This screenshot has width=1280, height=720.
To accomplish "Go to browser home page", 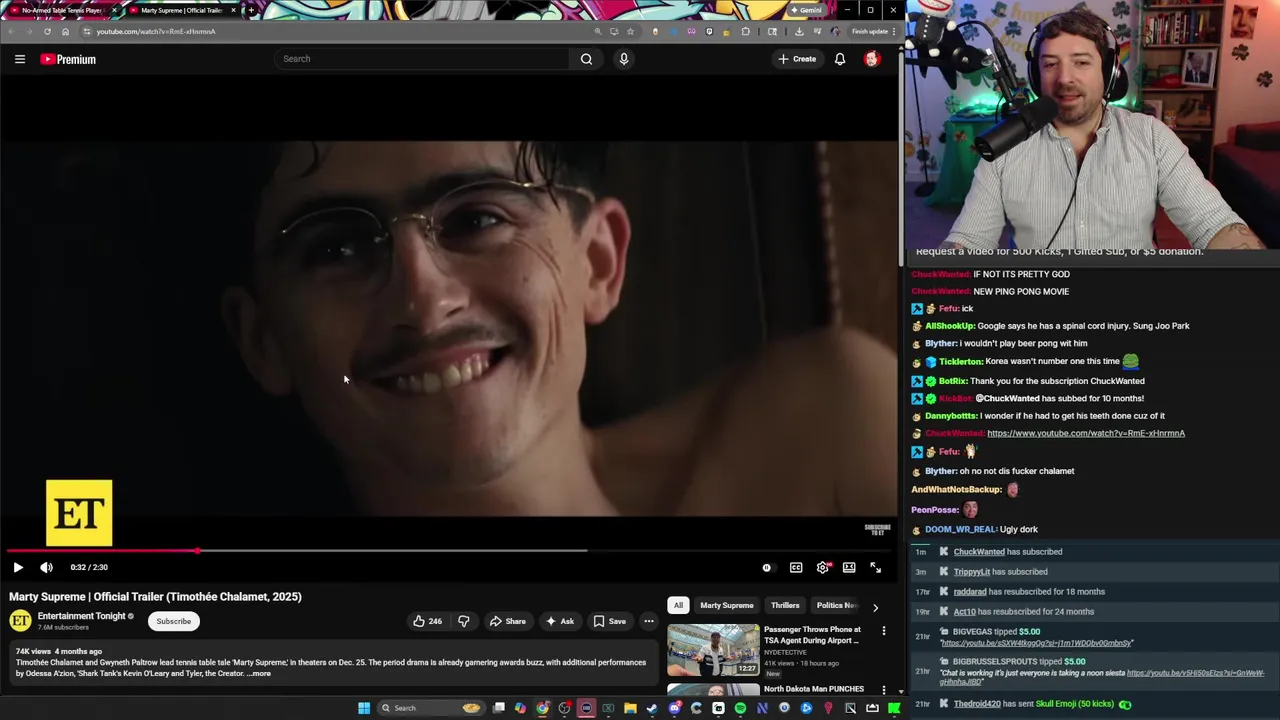I will coord(65,31).
